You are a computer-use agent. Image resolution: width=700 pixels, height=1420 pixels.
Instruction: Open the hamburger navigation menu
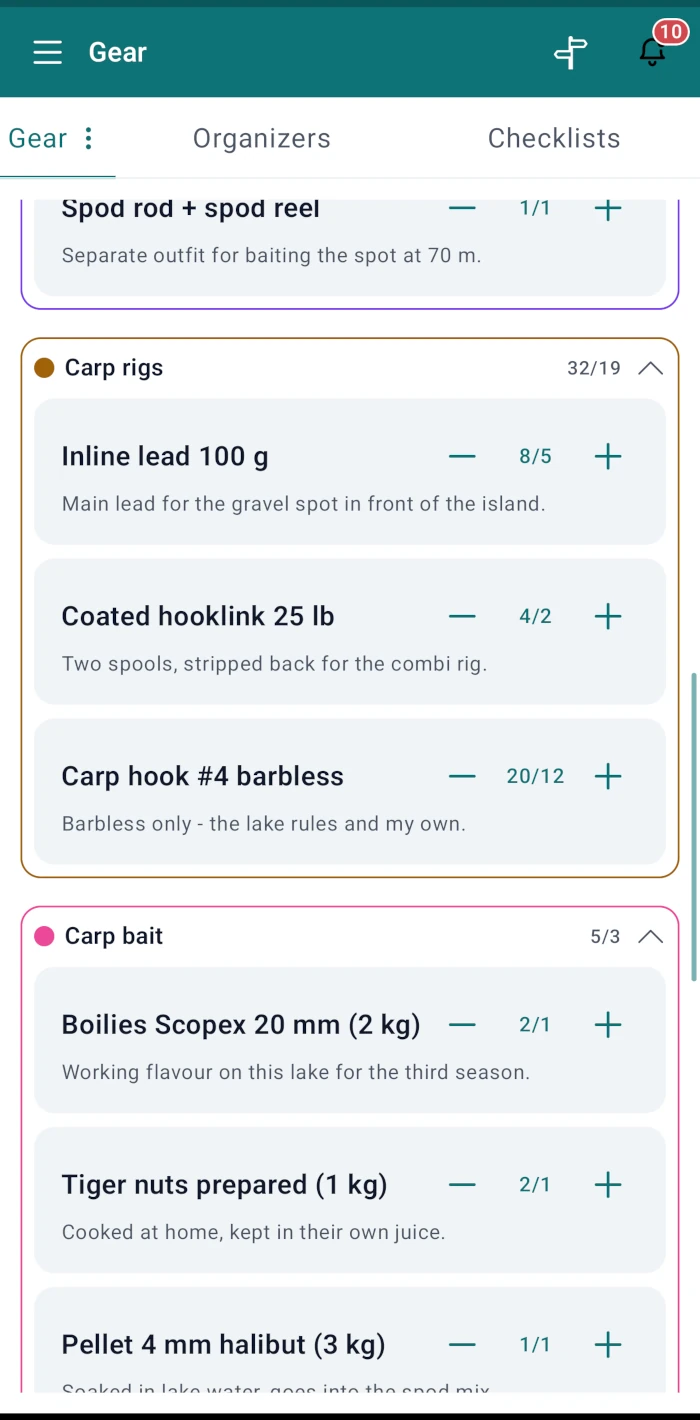tap(47, 52)
